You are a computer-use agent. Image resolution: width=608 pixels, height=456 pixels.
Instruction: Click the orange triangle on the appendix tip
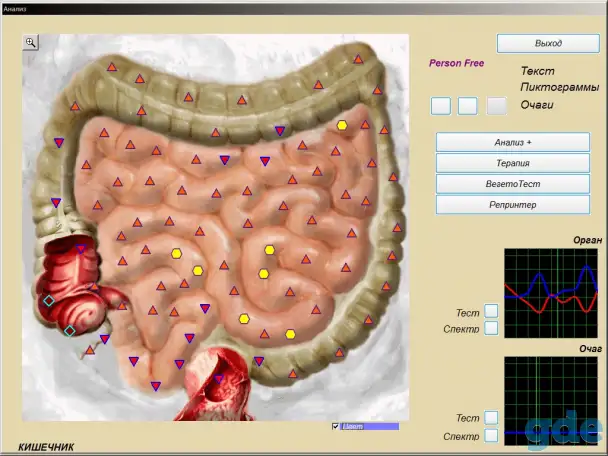pyautogui.click(x=90, y=350)
